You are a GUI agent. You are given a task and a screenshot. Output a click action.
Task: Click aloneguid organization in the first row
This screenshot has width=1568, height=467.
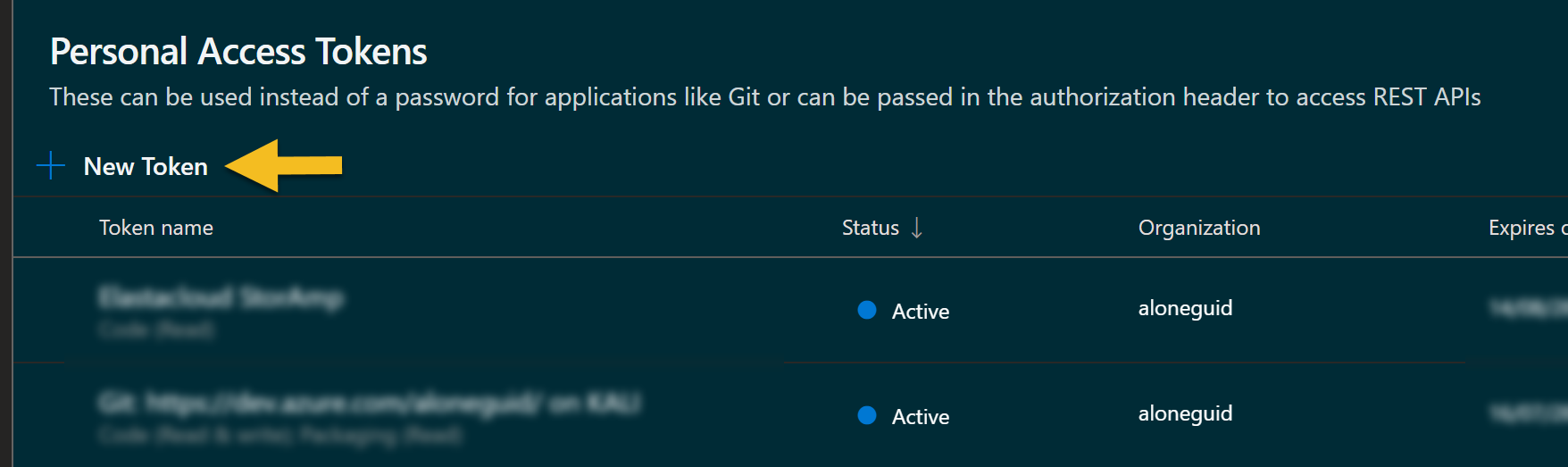[x=1185, y=309]
